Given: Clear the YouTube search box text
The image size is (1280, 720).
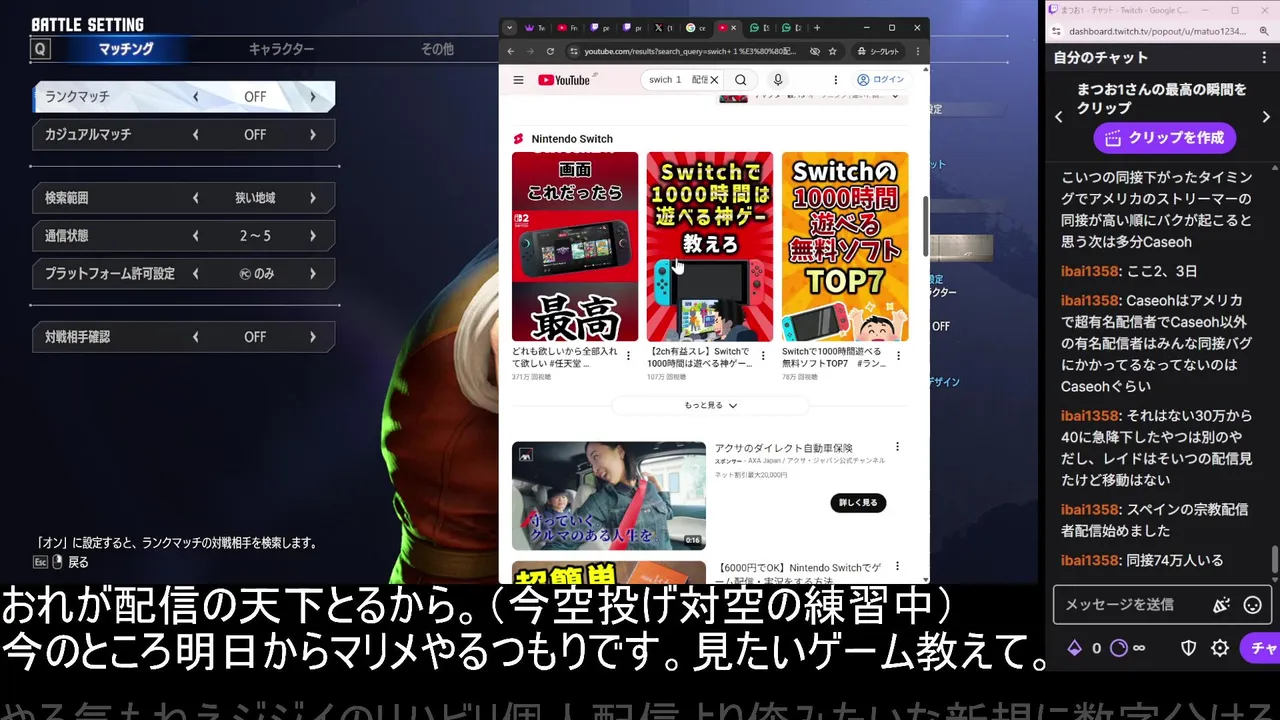Looking at the screenshot, I should tap(714, 80).
